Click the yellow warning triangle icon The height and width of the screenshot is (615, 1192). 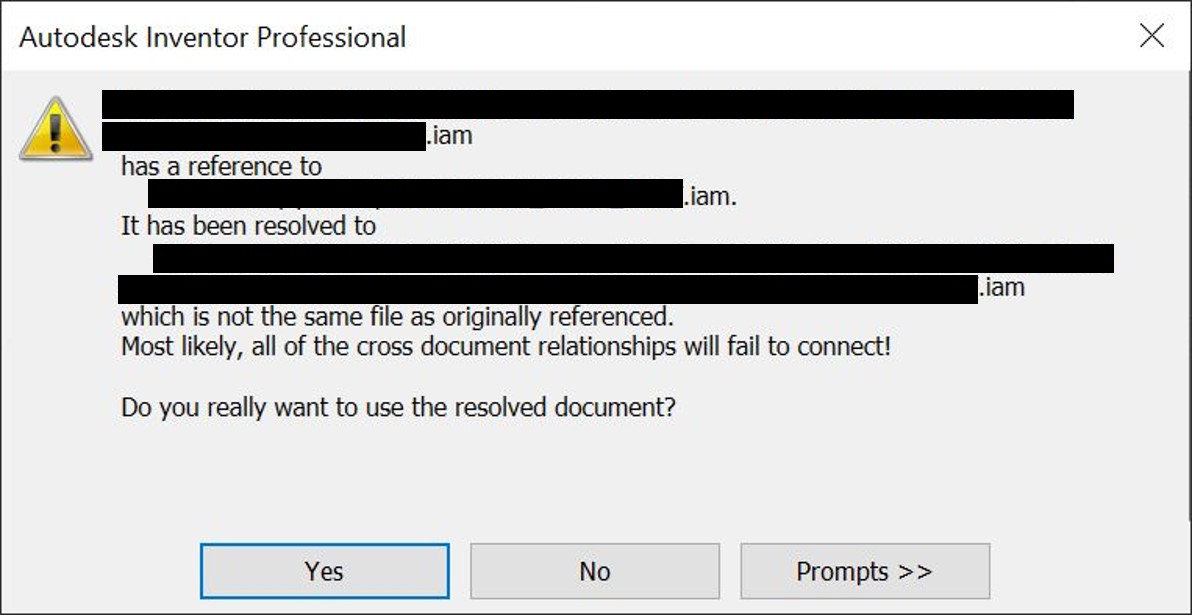56,130
